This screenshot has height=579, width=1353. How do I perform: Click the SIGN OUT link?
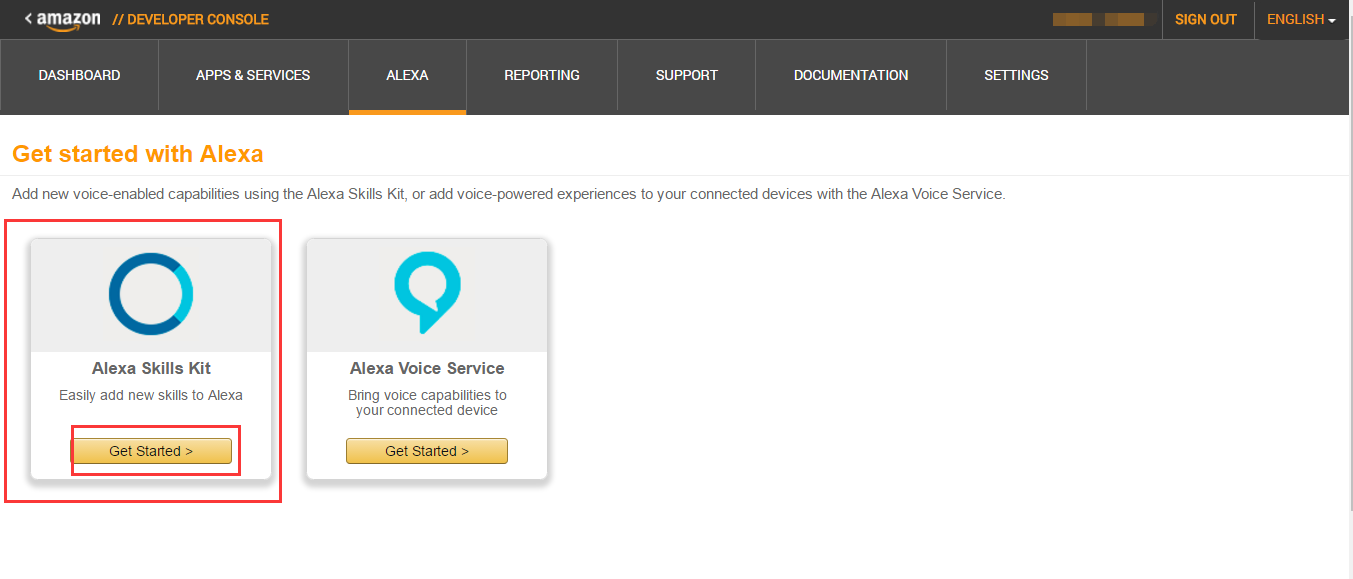point(1206,20)
